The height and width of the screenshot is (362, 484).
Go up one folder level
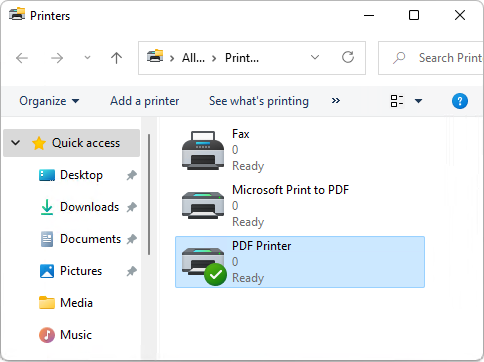(x=116, y=58)
